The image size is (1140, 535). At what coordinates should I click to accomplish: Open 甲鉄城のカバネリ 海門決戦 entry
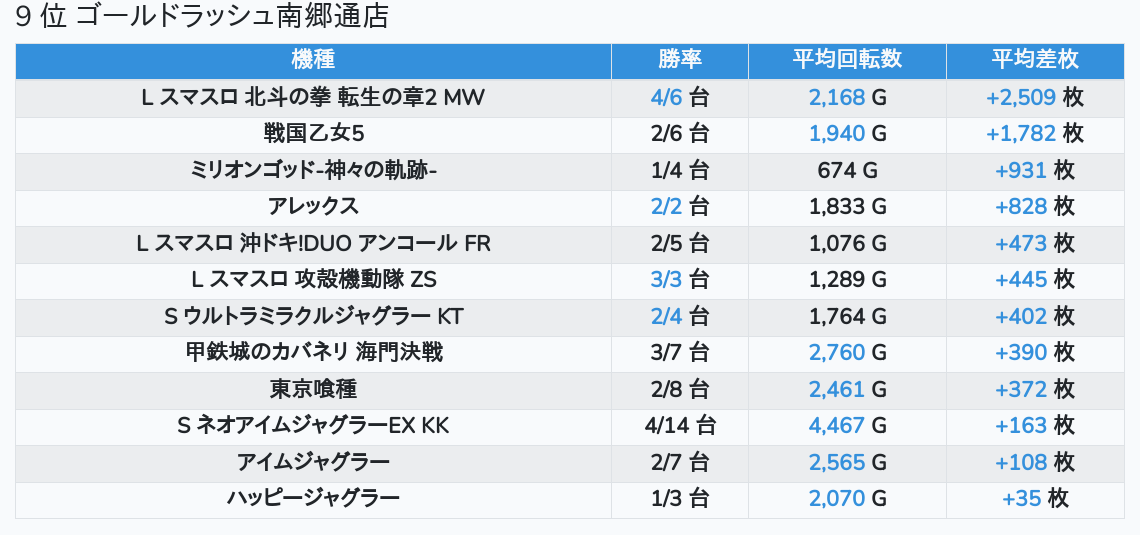point(313,353)
